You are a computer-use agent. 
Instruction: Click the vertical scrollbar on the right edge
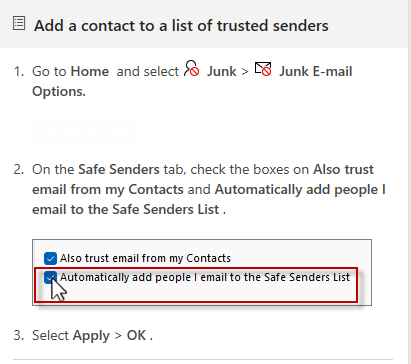(409, 182)
